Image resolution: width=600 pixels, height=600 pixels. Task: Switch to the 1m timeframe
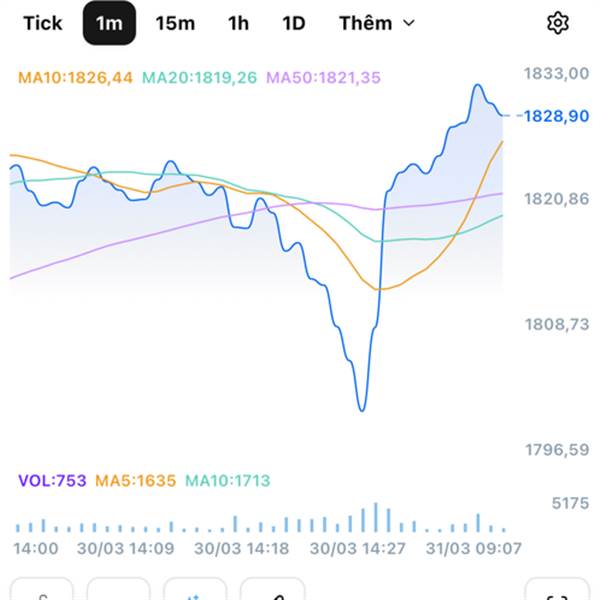click(109, 23)
